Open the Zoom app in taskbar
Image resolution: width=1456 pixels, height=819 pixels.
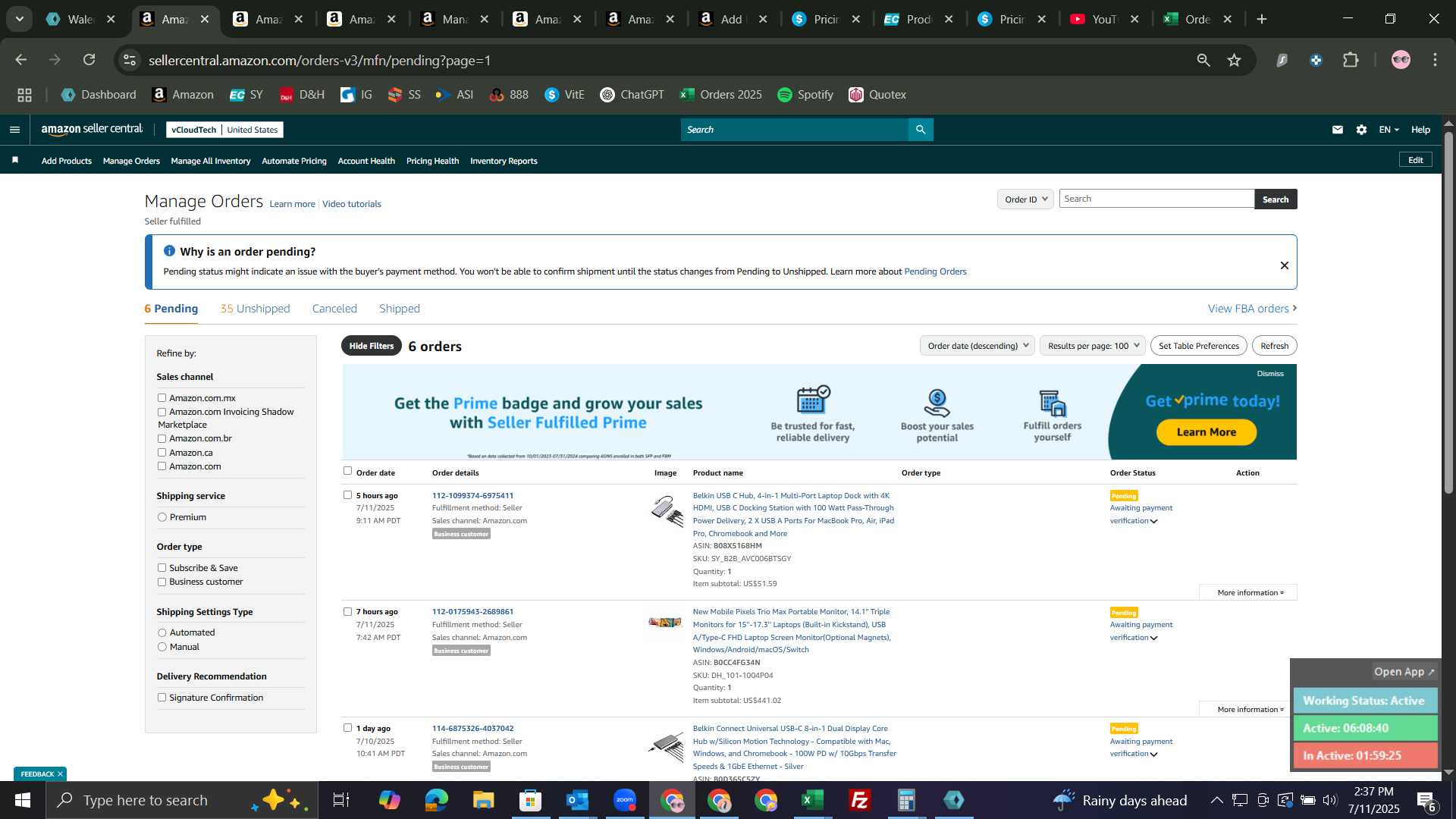(625, 800)
